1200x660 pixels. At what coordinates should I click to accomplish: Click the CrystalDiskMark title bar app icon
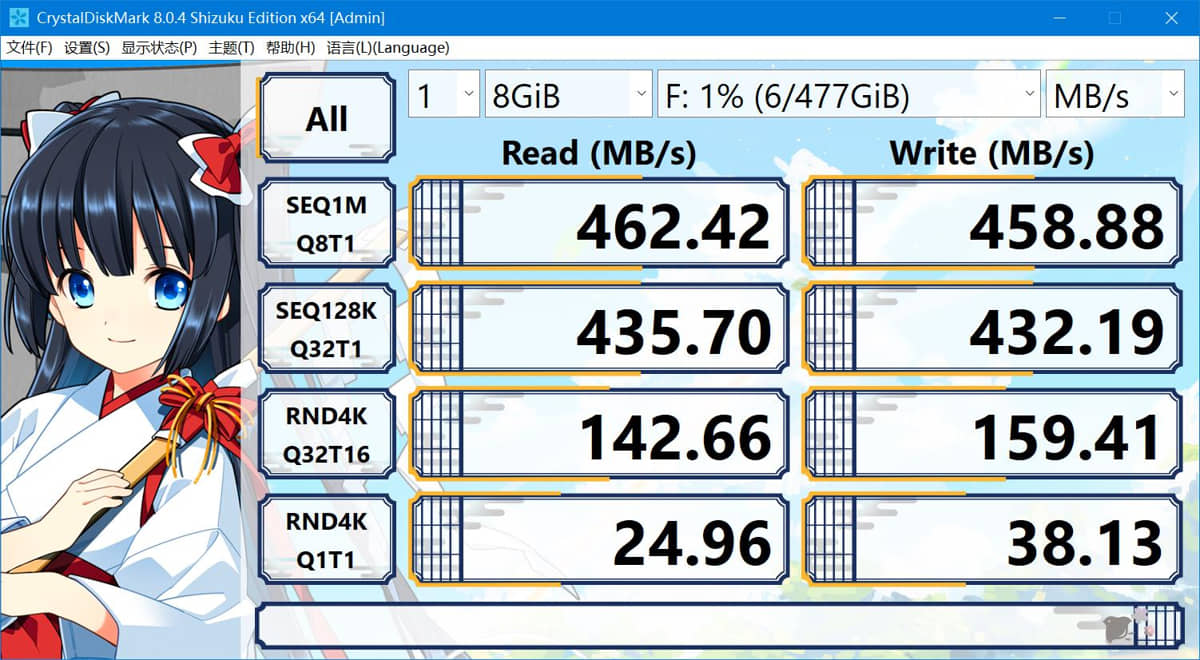click(x=17, y=17)
